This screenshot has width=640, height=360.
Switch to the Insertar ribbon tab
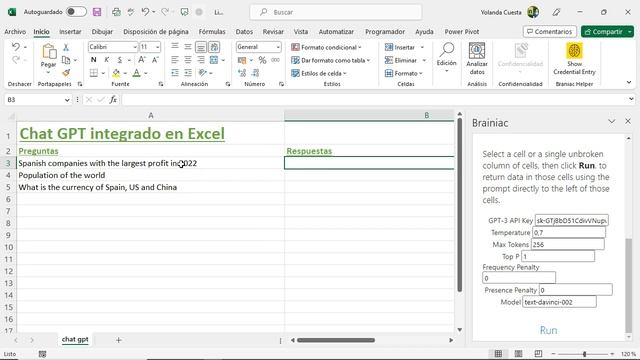coord(70,31)
